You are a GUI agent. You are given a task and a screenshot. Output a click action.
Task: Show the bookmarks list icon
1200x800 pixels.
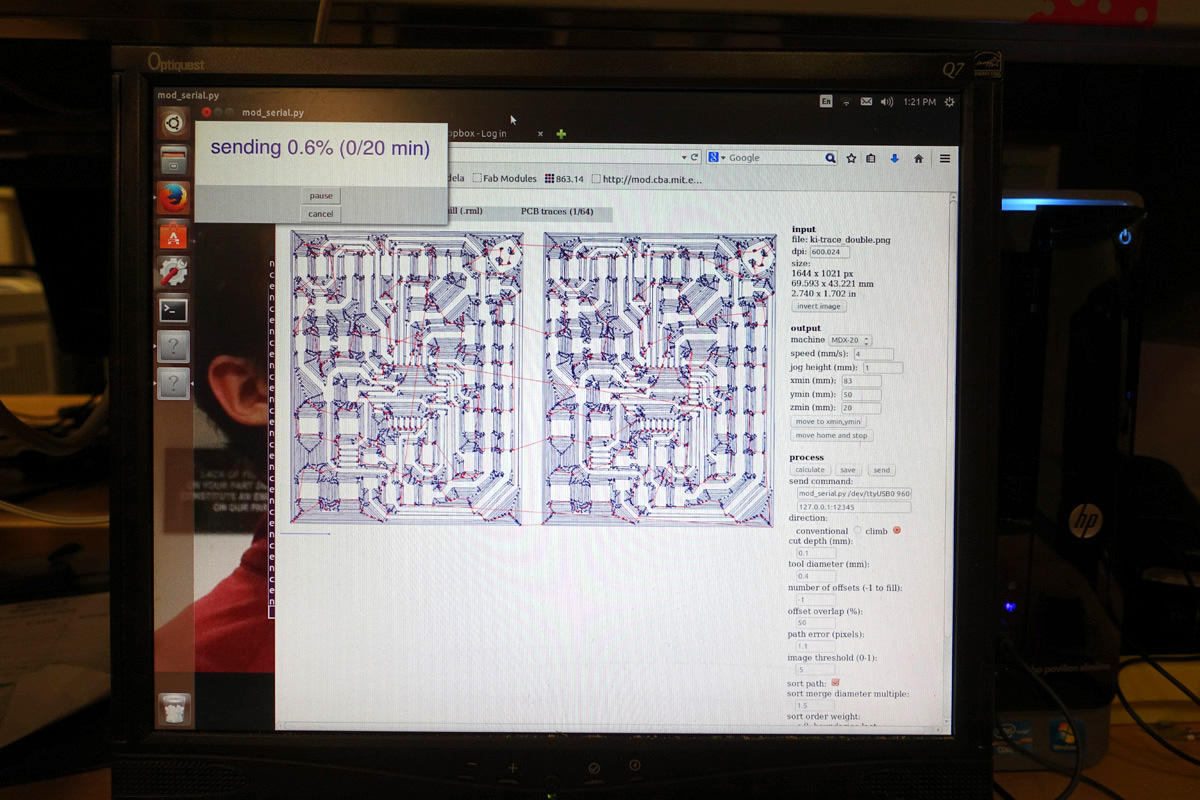871,158
